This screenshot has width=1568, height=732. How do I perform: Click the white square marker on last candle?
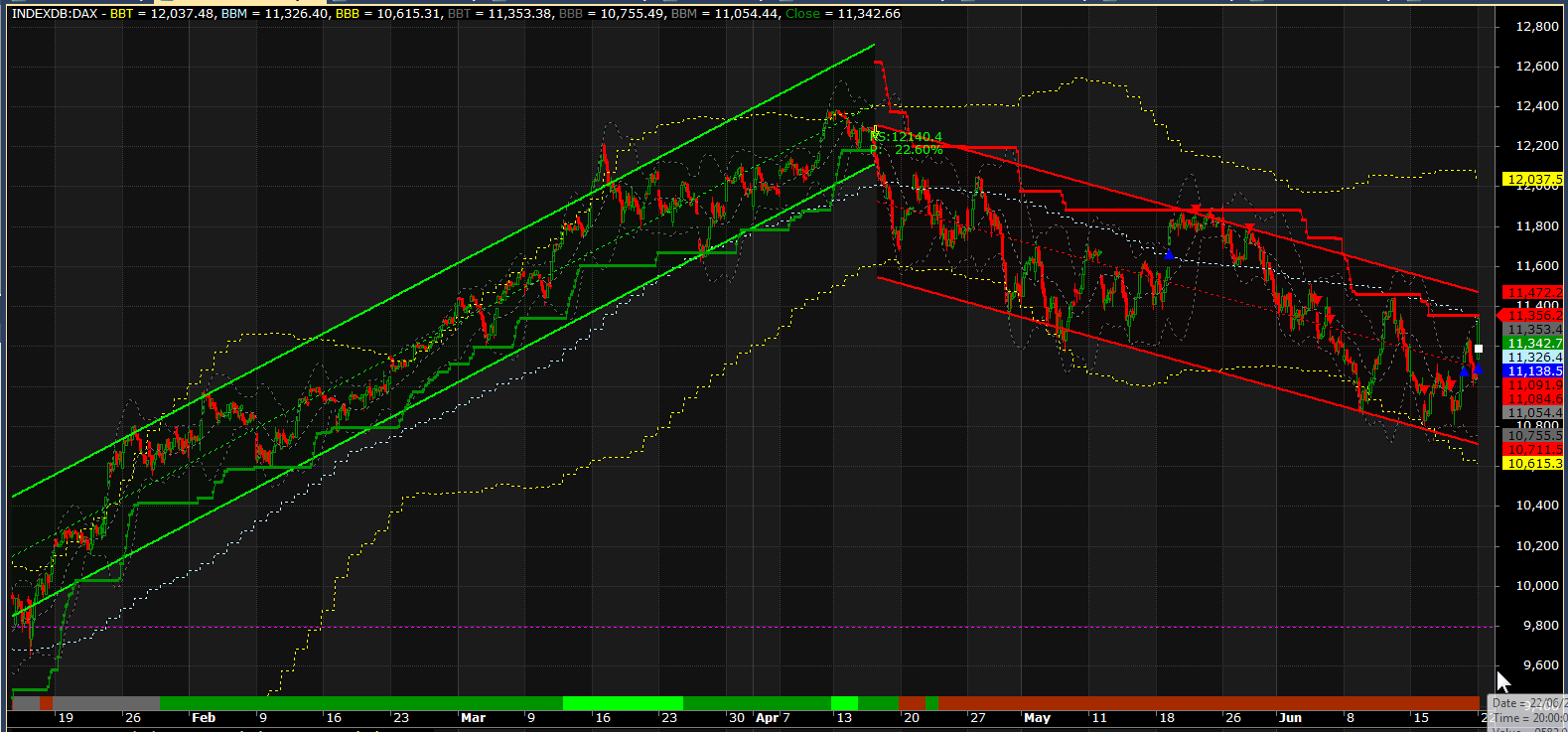pyautogui.click(x=1479, y=349)
